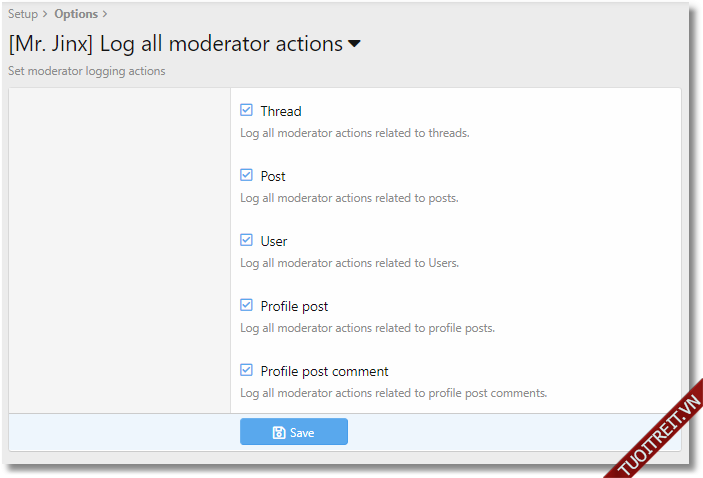Untick the Thread logging checkbox
The image size is (703, 478).
[x=247, y=110]
